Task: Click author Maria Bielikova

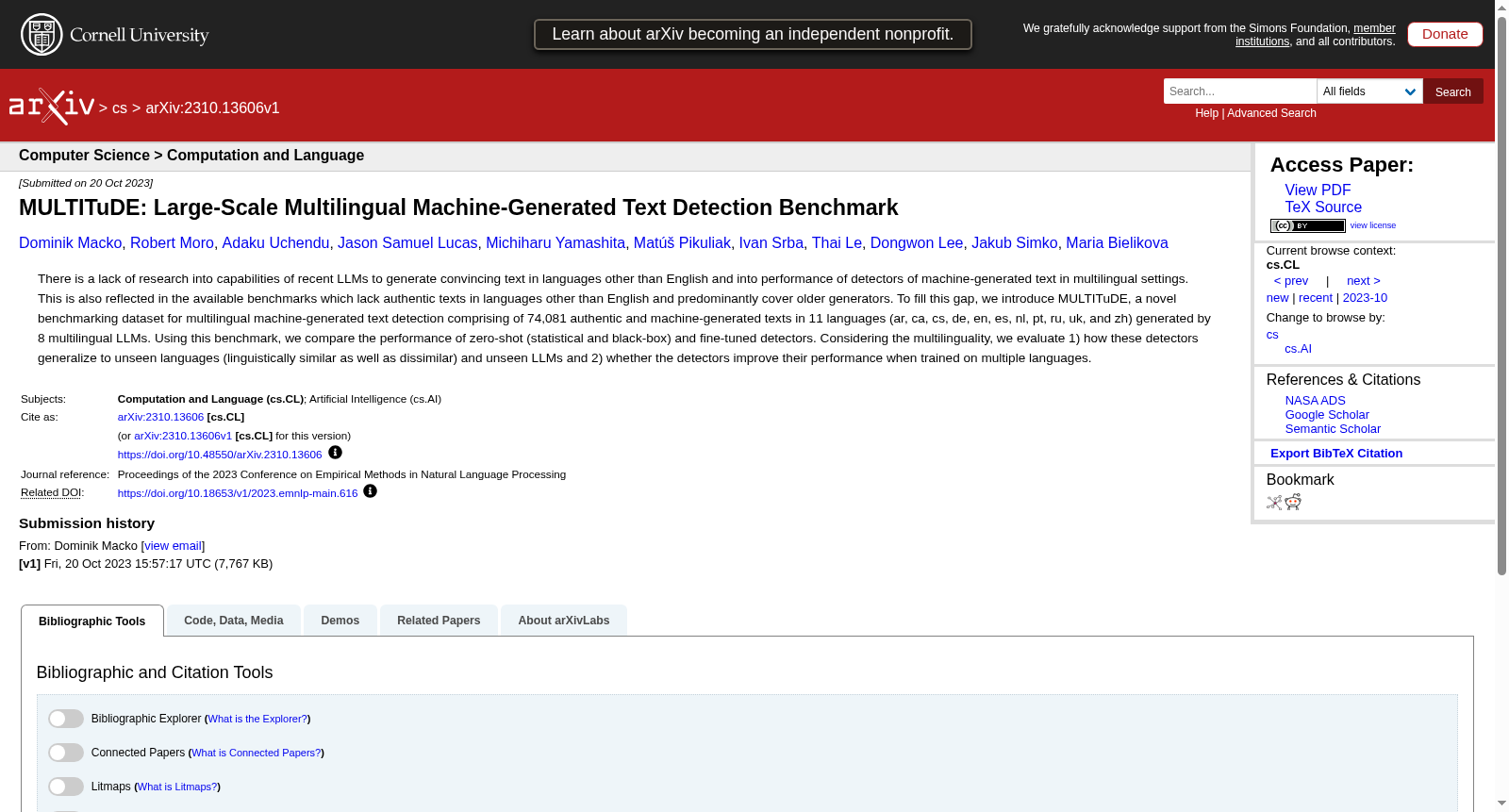Action: click(1117, 242)
